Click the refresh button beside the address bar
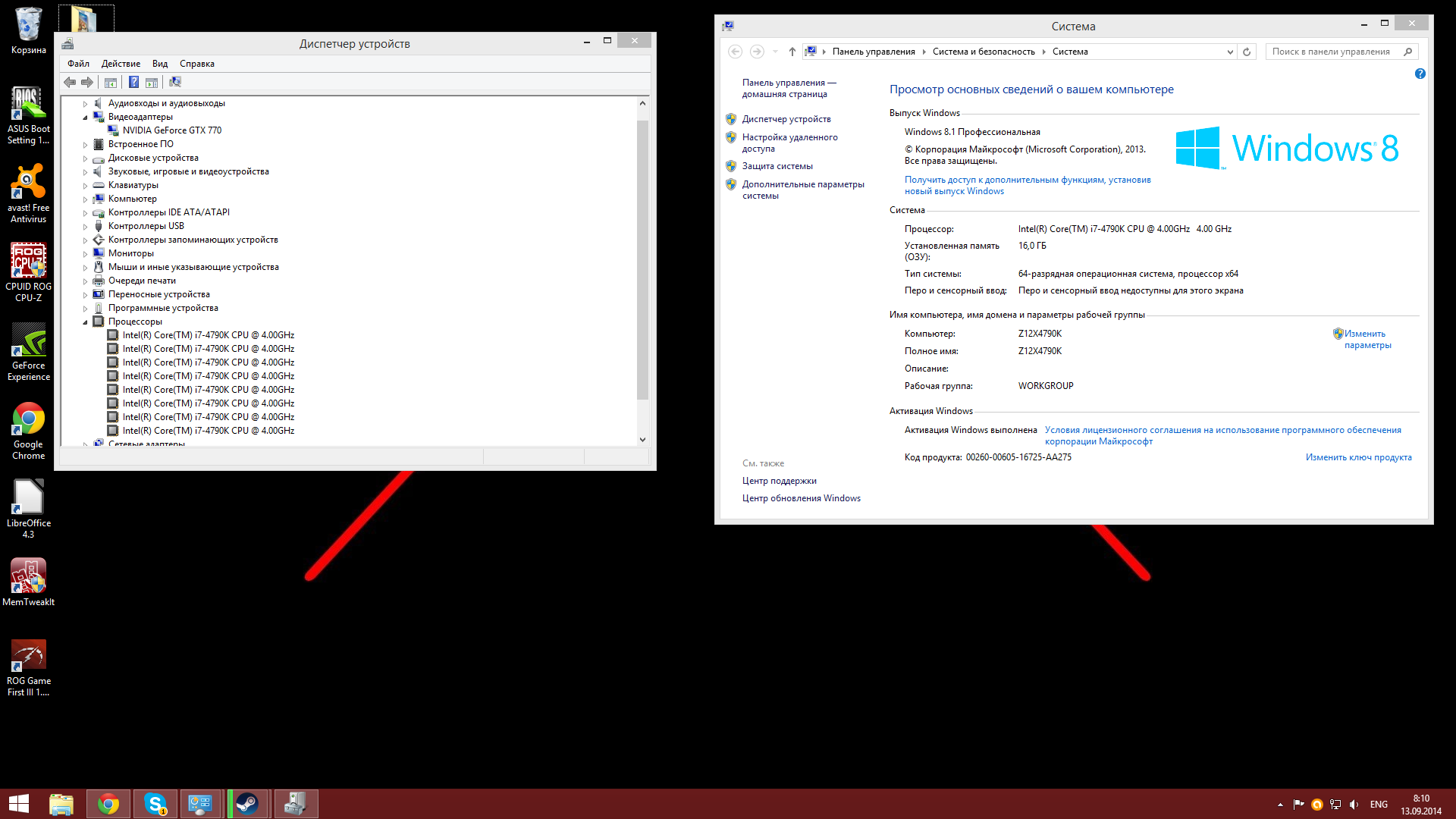 [x=1247, y=52]
